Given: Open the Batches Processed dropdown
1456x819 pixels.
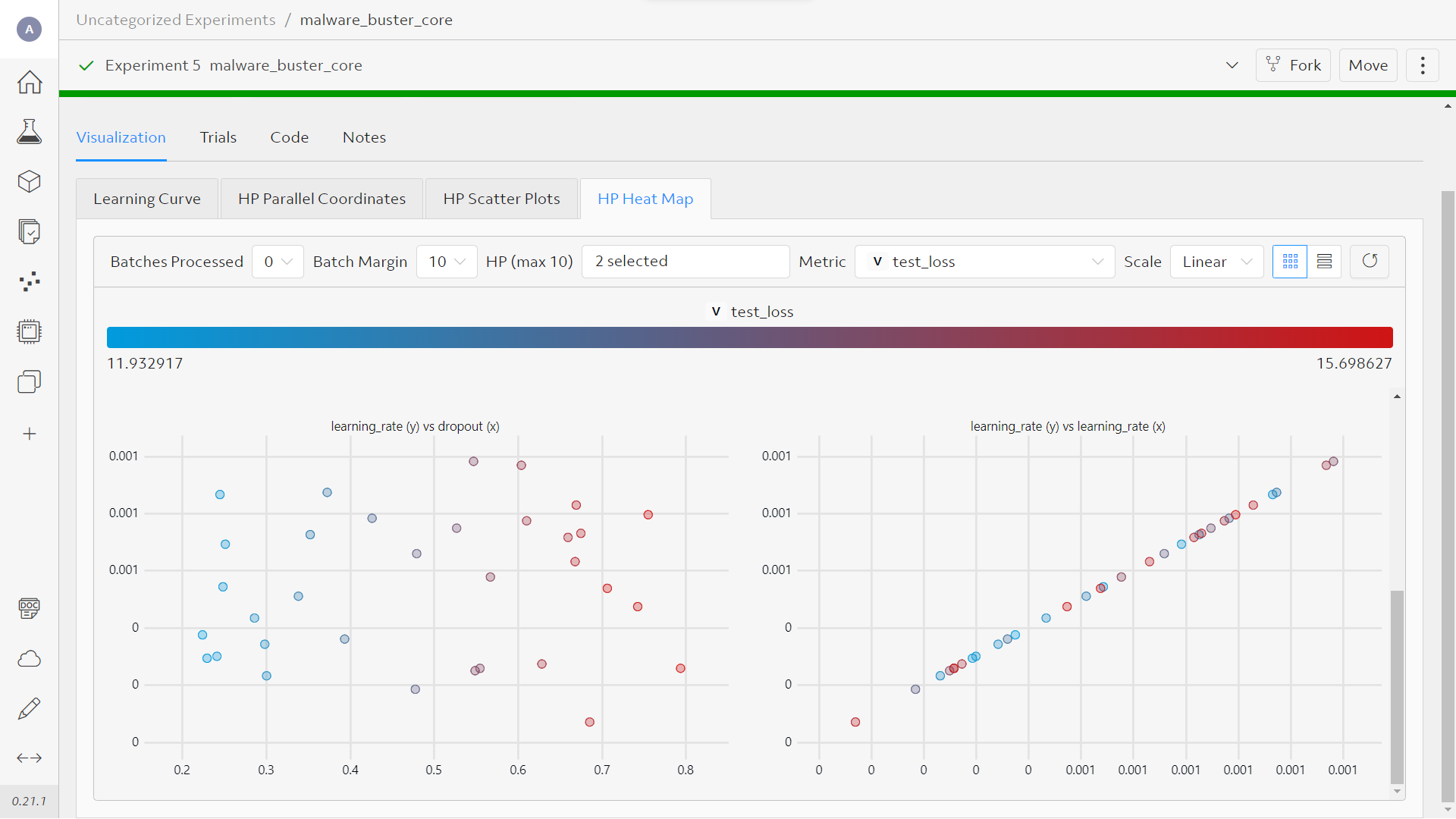Looking at the screenshot, I should coord(278,262).
